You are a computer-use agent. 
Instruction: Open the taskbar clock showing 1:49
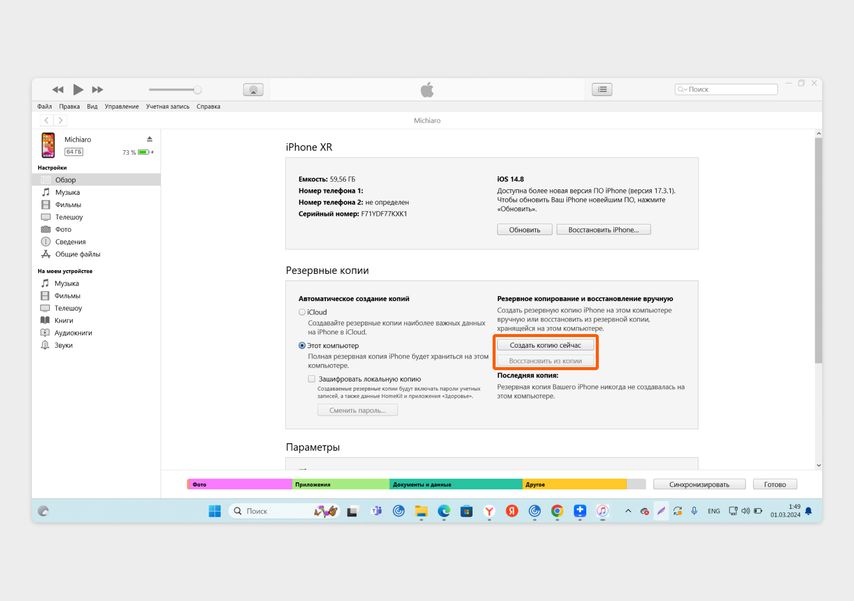785,511
